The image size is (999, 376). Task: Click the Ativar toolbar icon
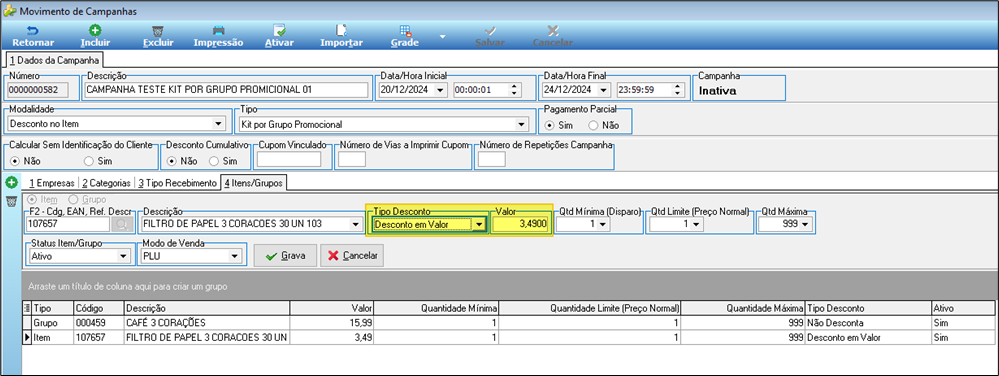point(279,31)
